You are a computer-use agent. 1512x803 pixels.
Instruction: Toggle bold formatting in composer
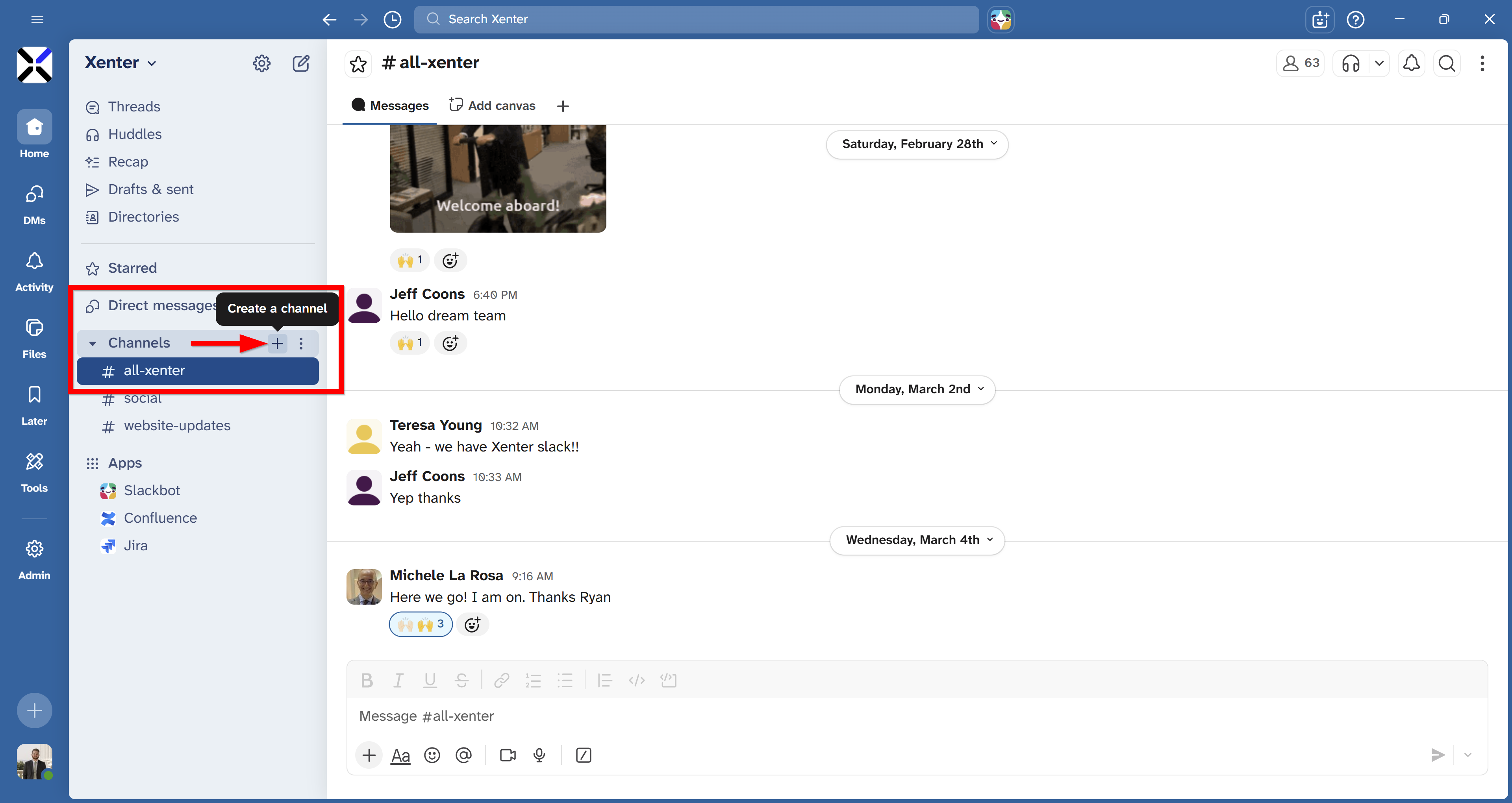(x=367, y=680)
